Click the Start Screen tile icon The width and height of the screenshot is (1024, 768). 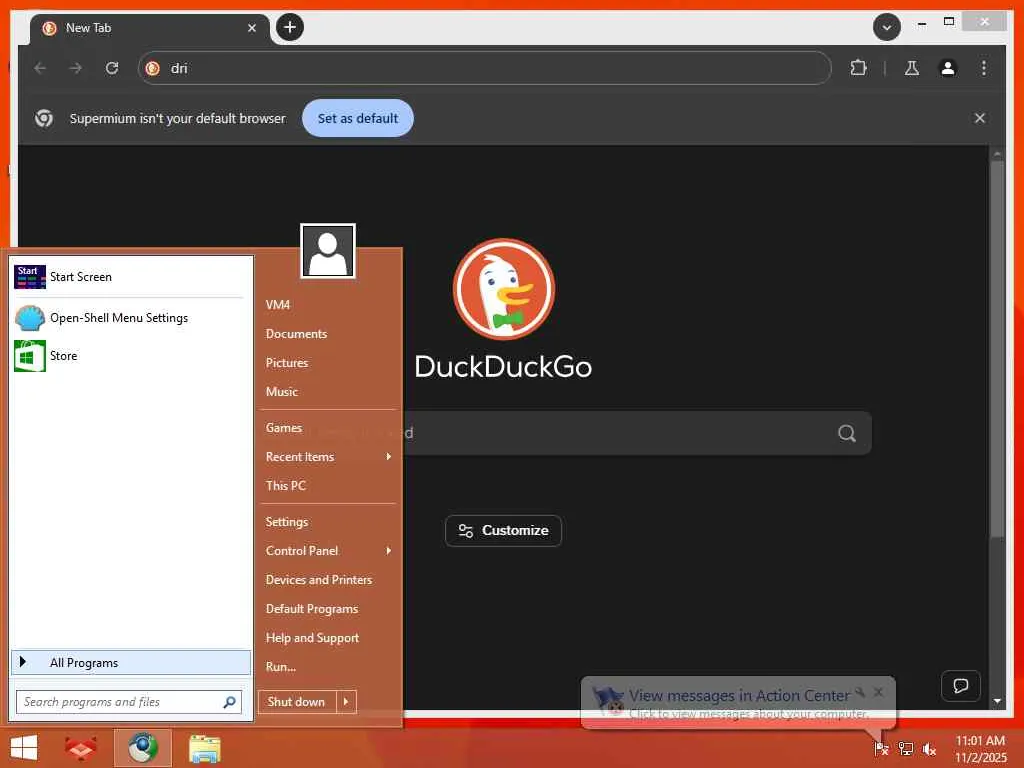pos(30,277)
